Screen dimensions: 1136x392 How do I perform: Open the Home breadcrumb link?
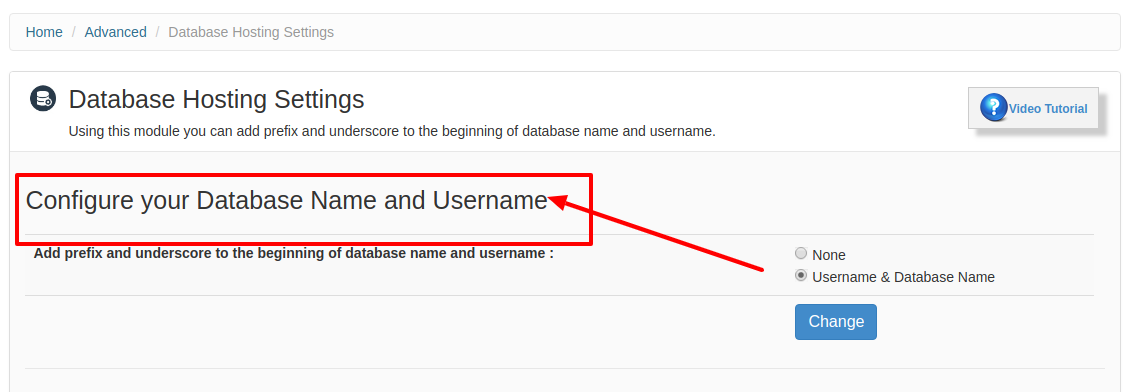tap(44, 33)
